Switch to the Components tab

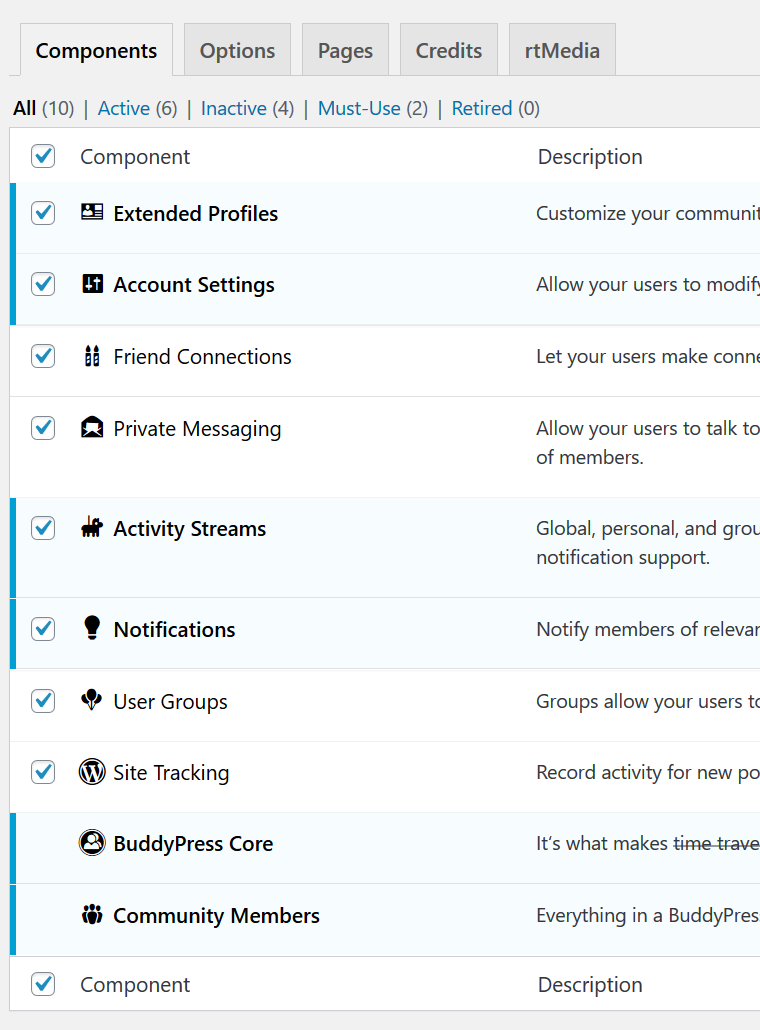point(97,50)
